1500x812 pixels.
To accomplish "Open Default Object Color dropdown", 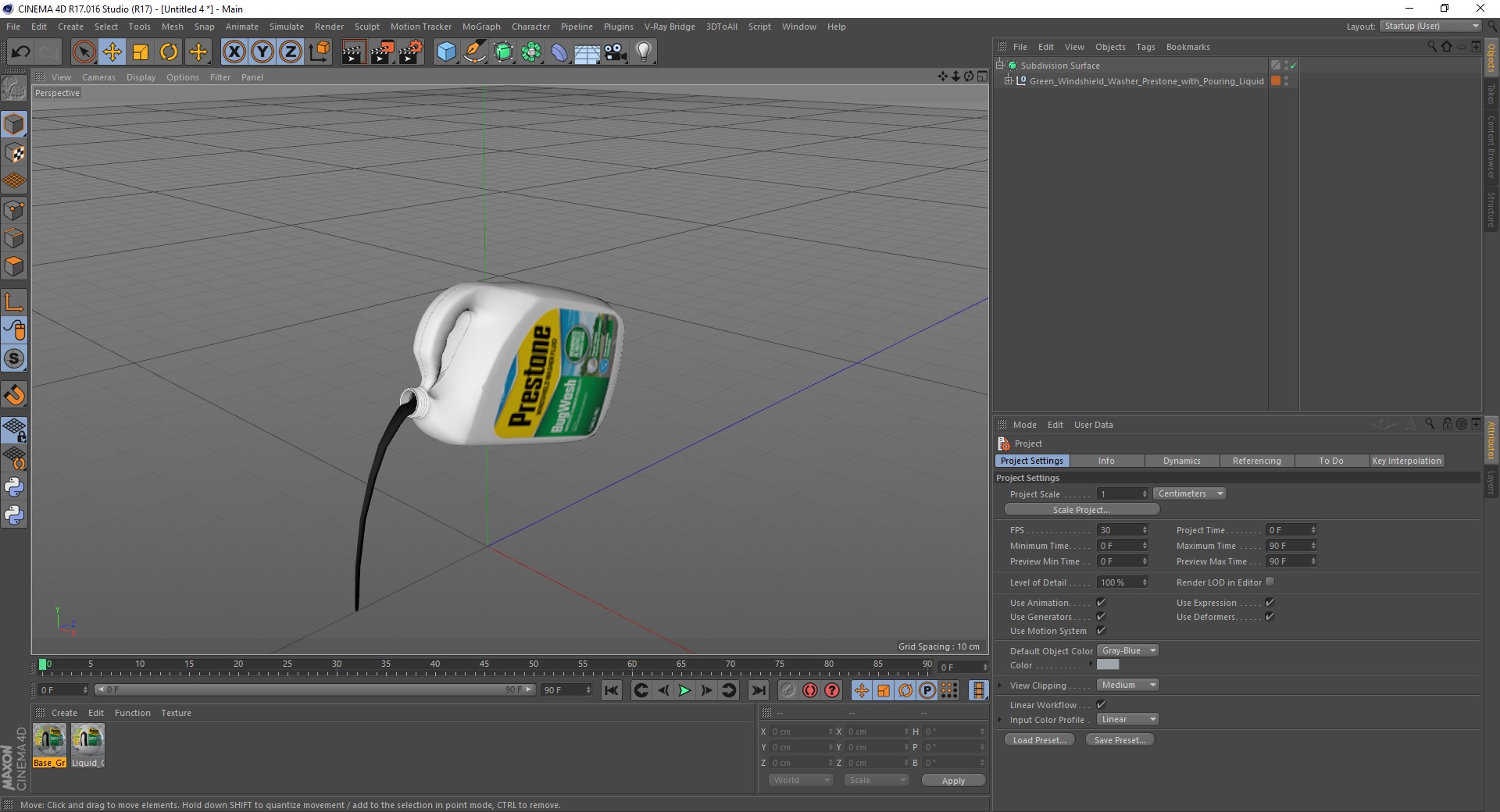I will pyautogui.click(x=1128, y=650).
